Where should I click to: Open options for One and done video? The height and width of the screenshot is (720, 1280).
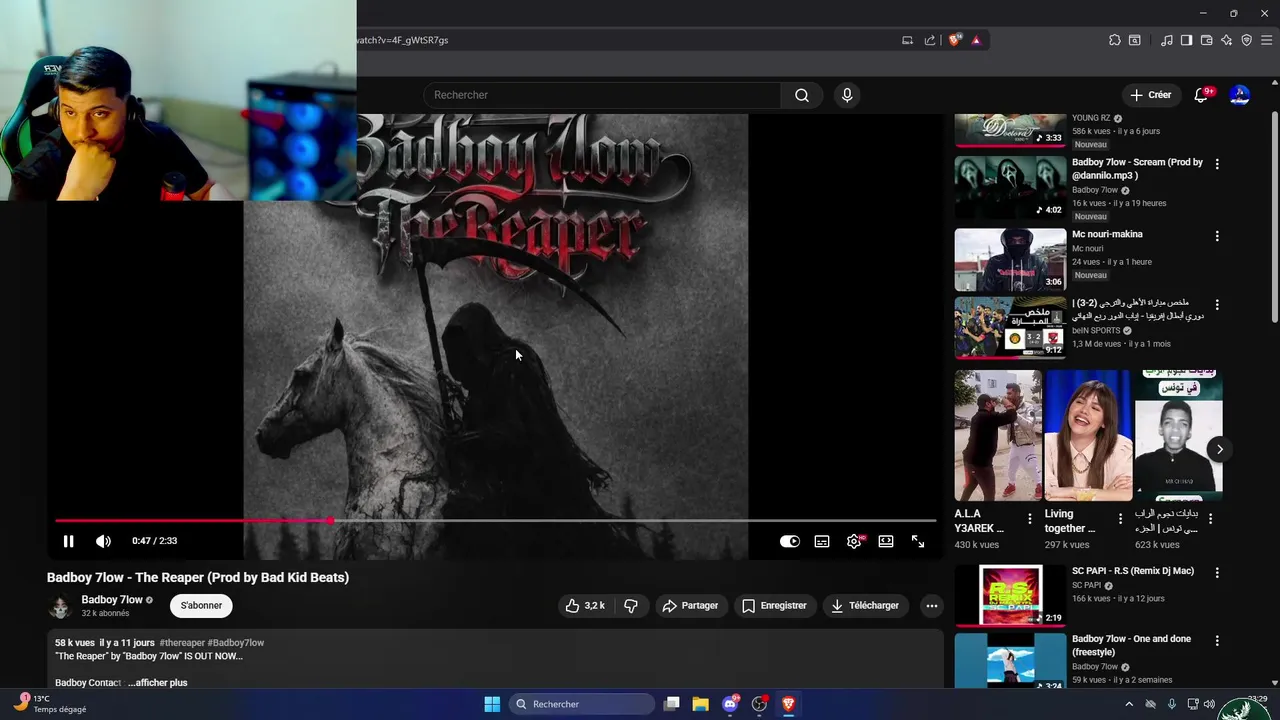click(x=1217, y=641)
